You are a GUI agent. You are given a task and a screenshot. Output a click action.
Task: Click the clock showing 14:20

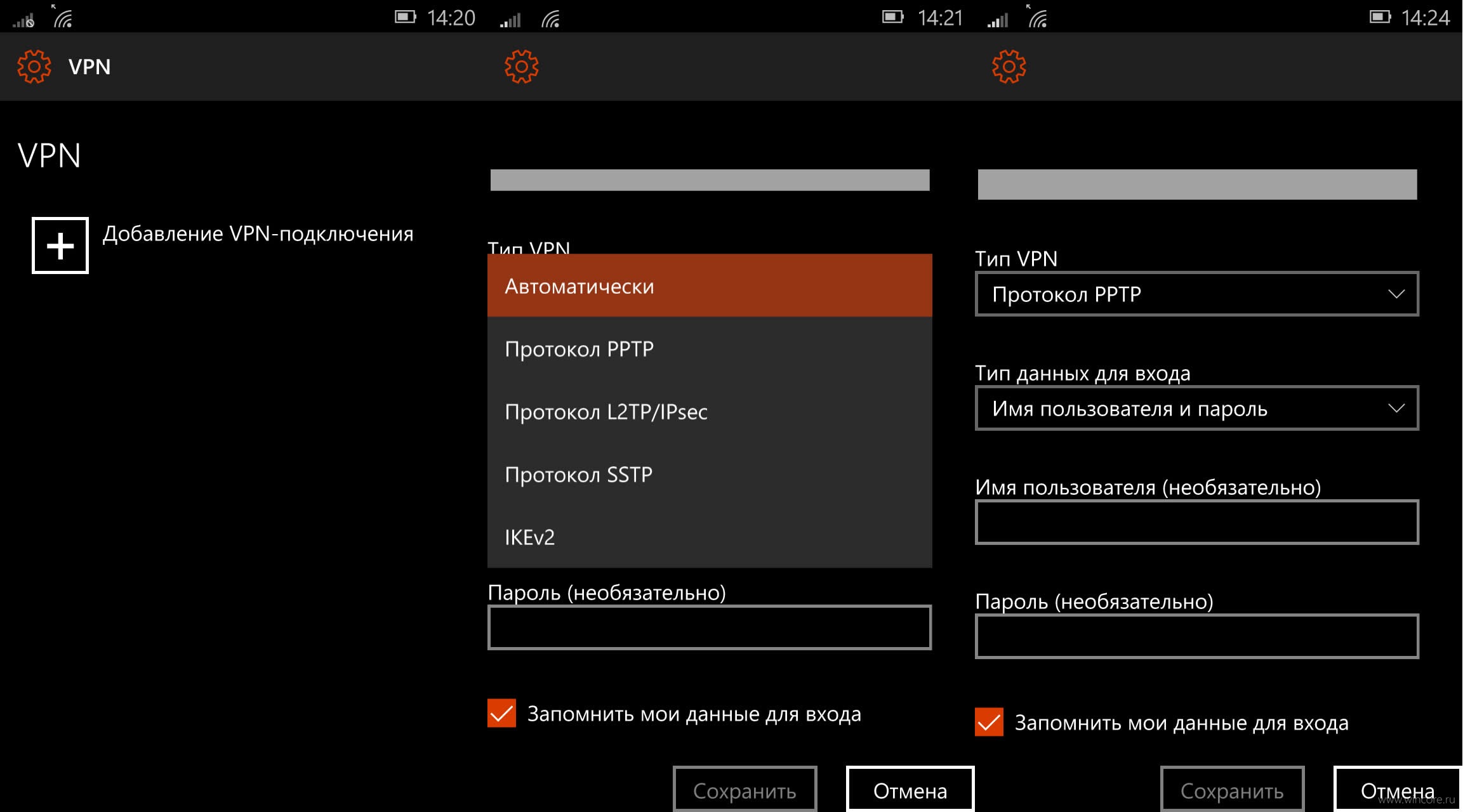click(451, 18)
